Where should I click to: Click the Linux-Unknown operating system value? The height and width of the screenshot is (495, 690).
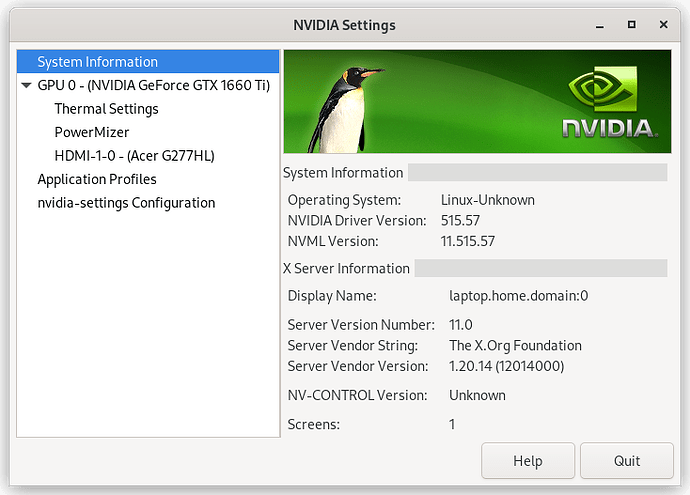pos(488,200)
